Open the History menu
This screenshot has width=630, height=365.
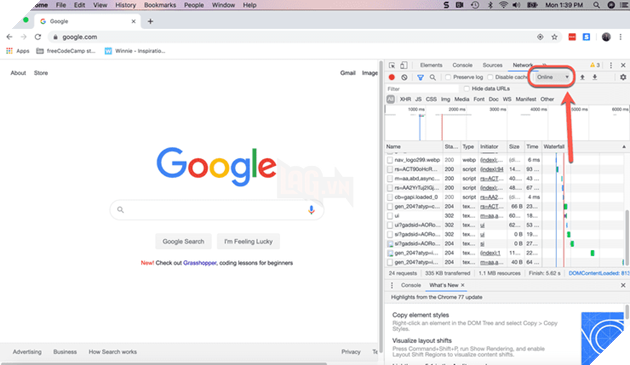pyautogui.click(x=125, y=5)
